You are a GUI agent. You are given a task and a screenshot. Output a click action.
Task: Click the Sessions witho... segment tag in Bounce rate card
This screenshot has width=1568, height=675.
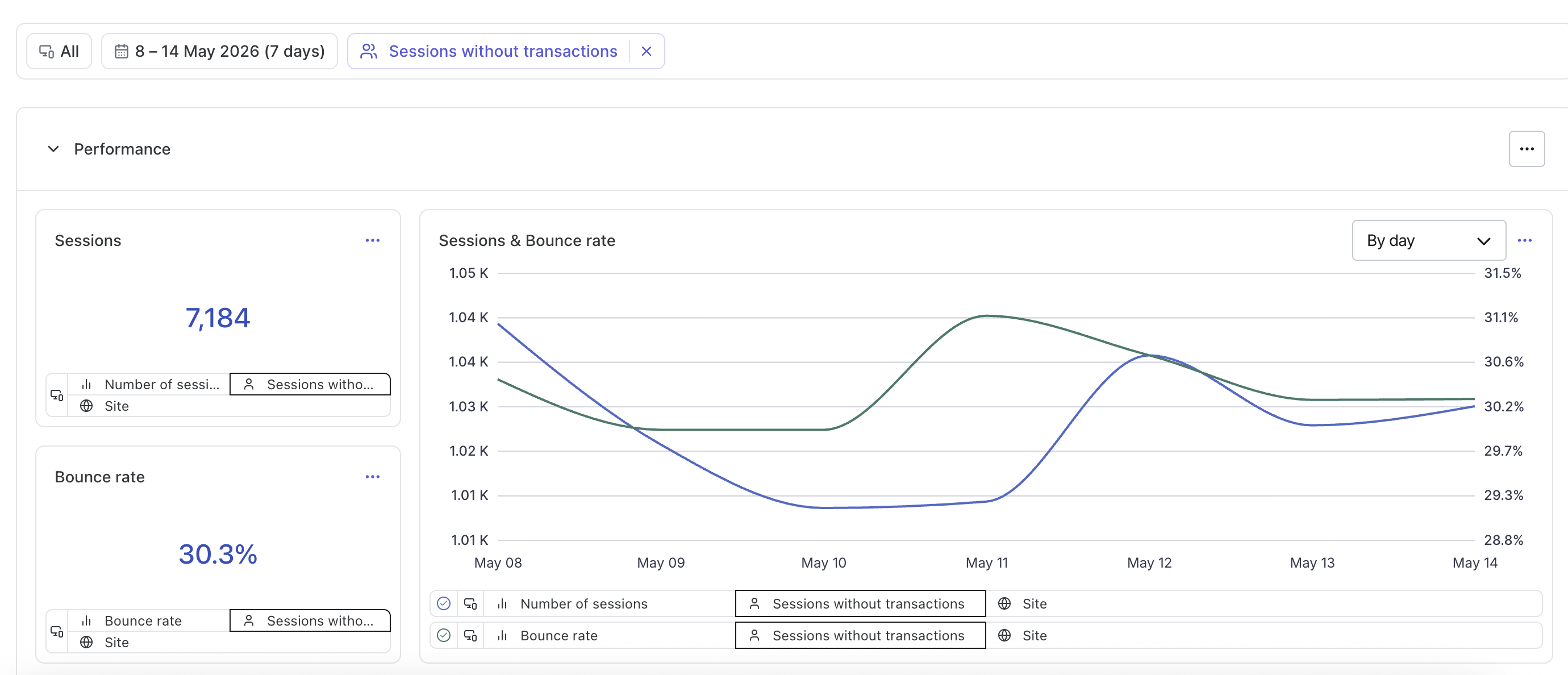pyautogui.click(x=310, y=620)
